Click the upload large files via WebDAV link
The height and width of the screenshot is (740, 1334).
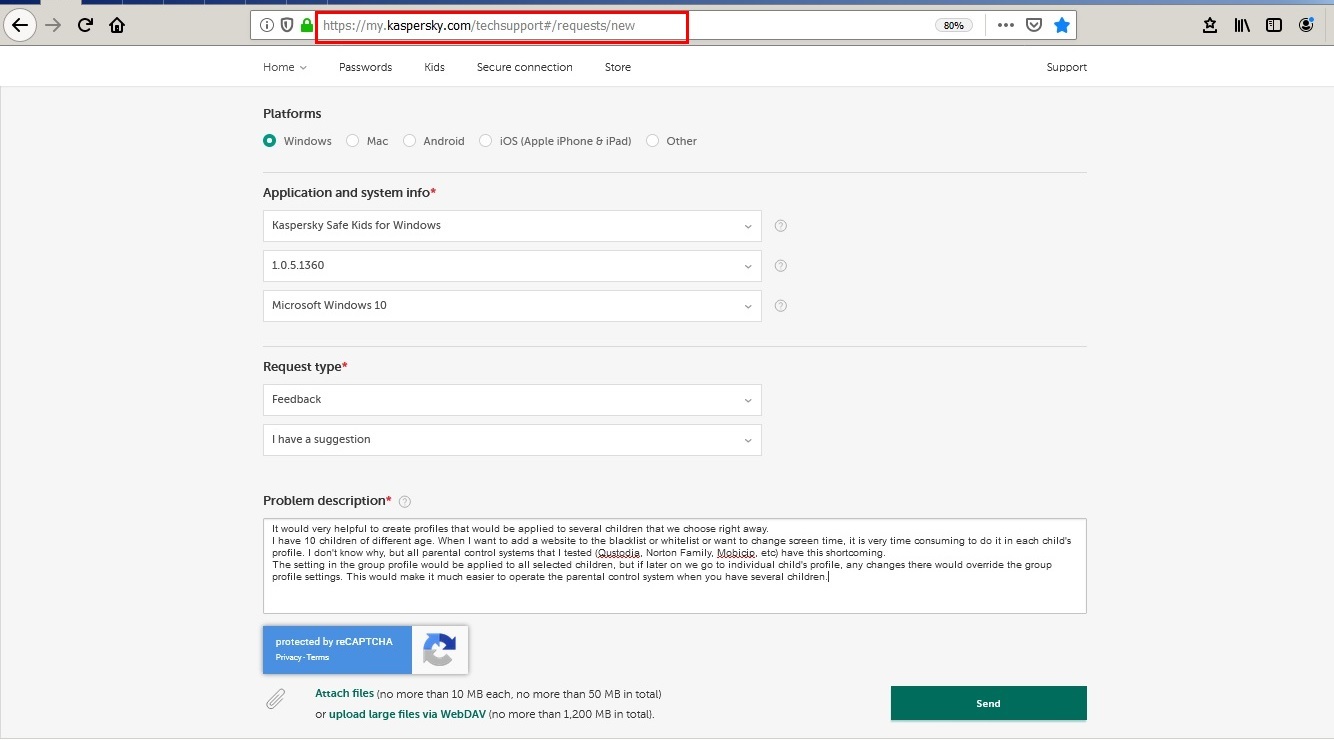(408, 714)
